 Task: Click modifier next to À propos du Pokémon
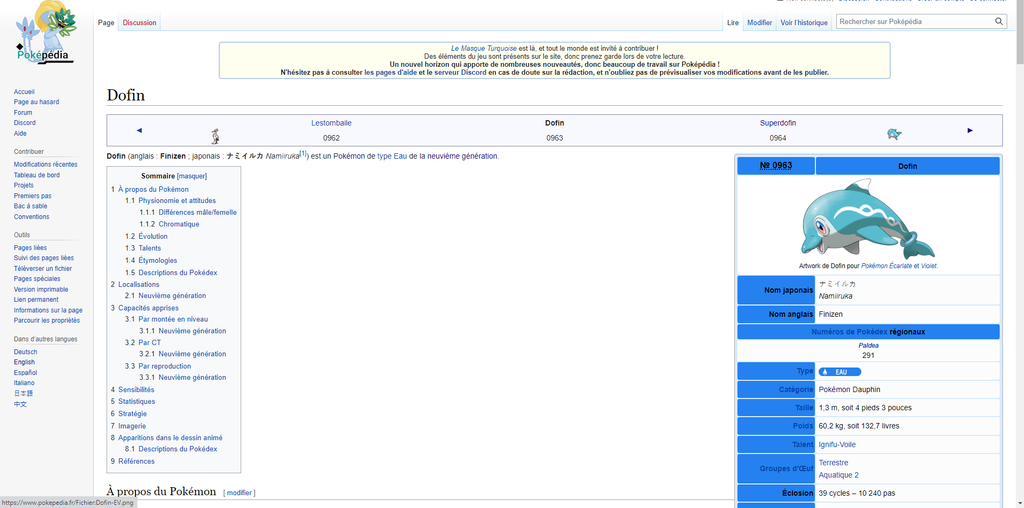239,492
